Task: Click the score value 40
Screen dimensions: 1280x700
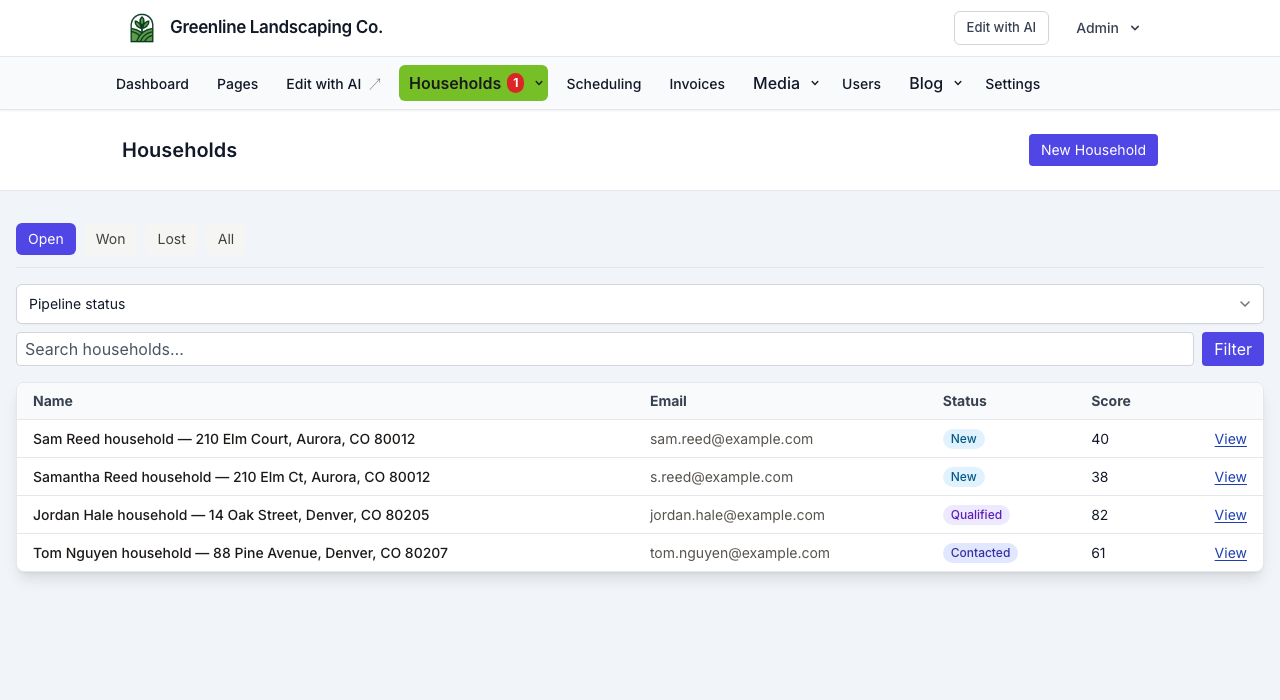Action: [1100, 439]
